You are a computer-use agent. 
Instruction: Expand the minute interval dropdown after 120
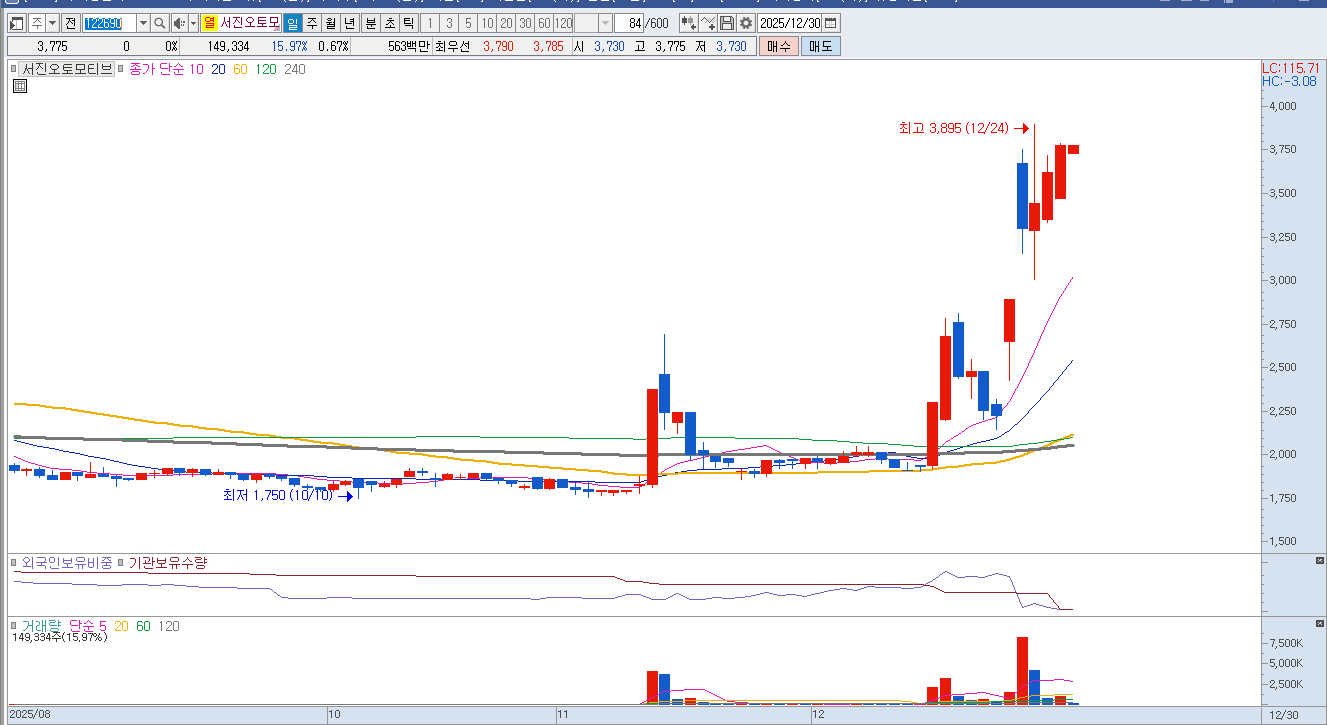pyautogui.click(x=605, y=23)
